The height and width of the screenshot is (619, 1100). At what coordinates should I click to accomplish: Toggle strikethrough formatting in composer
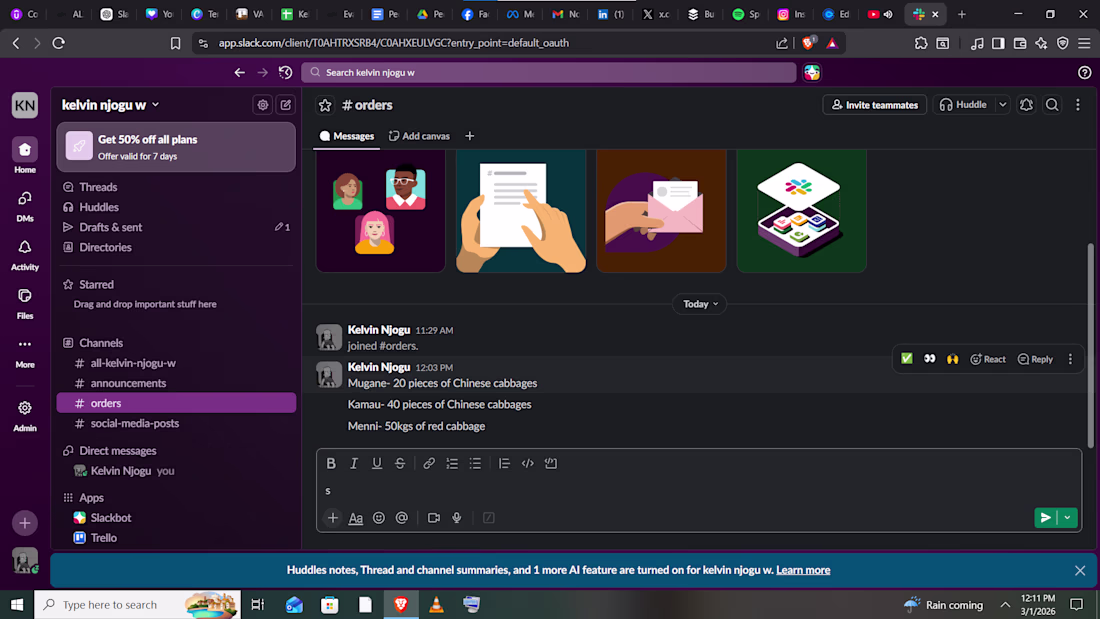click(400, 463)
